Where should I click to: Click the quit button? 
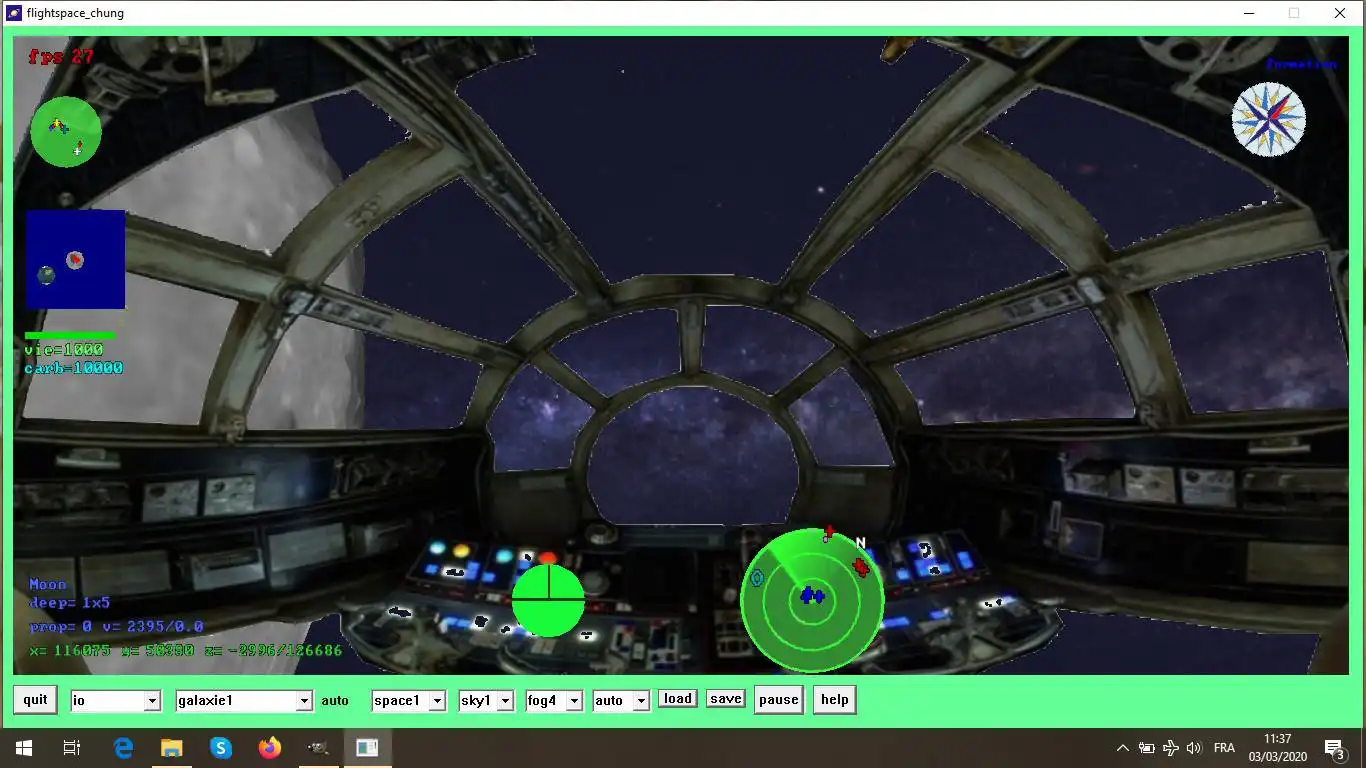[x=35, y=700]
